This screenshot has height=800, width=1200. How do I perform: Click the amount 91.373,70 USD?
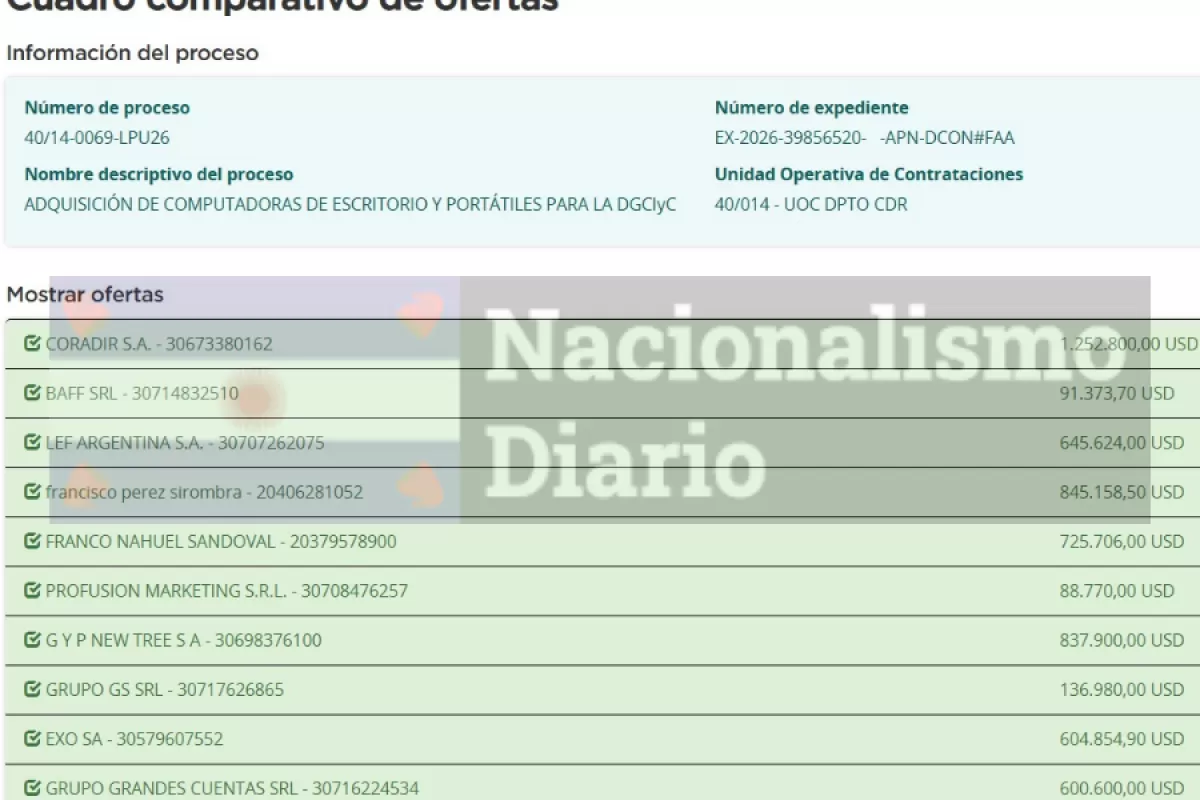click(x=1117, y=393)
